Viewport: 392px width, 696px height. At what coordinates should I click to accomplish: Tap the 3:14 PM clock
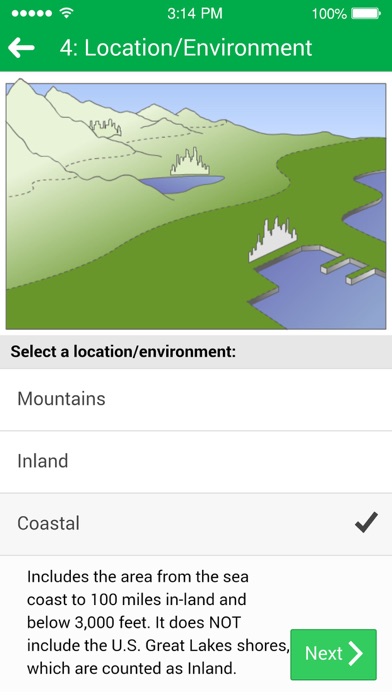[195, 14]
